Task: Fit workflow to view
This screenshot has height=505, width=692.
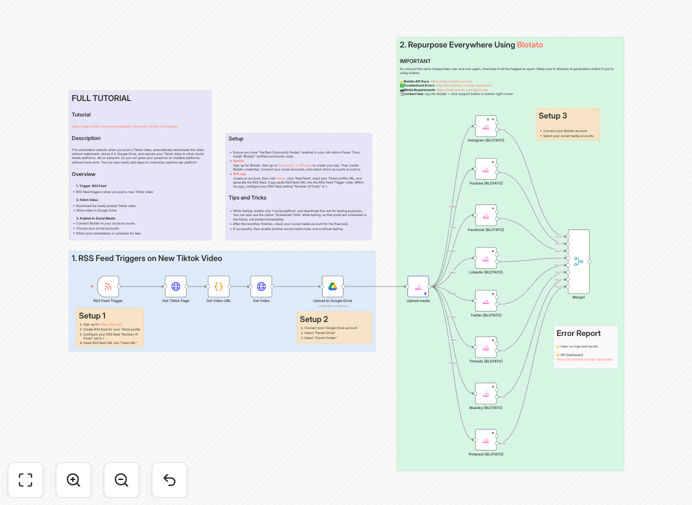Action: (x=26, y=480)
